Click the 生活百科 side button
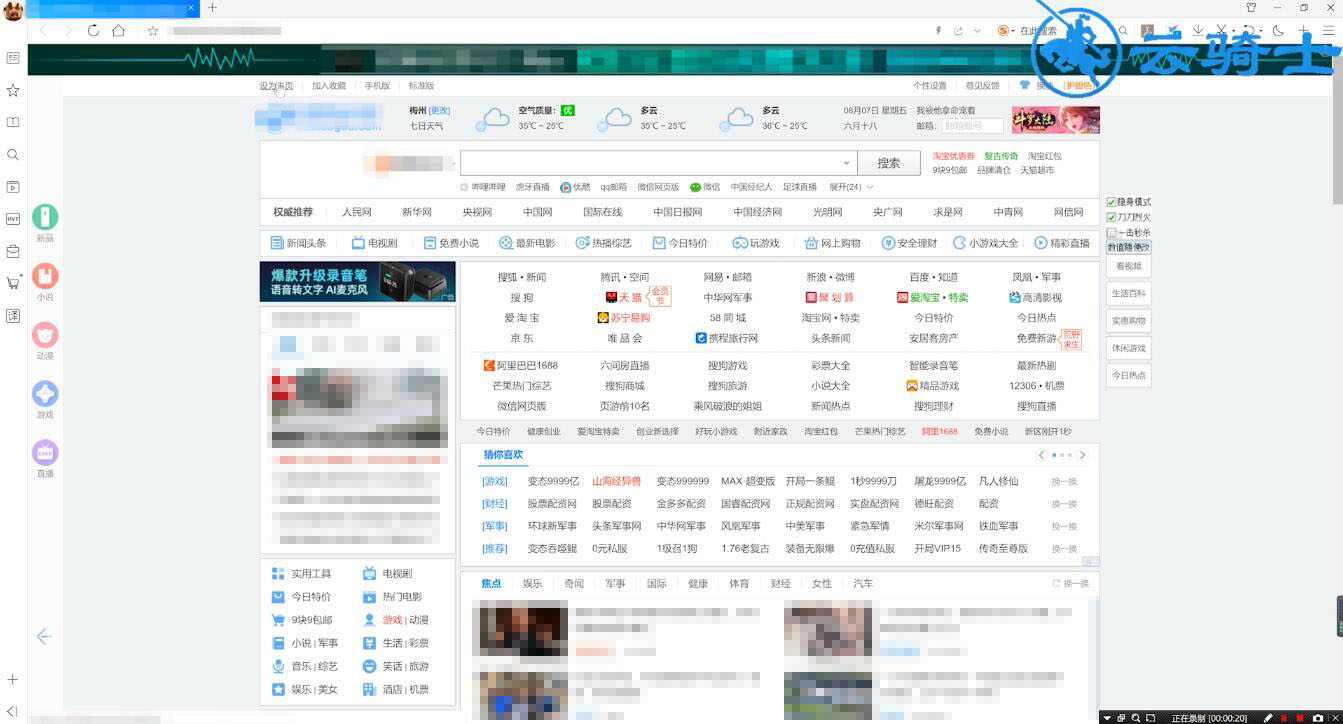This screenshot has width=1343, height=724. point(1128,294)
